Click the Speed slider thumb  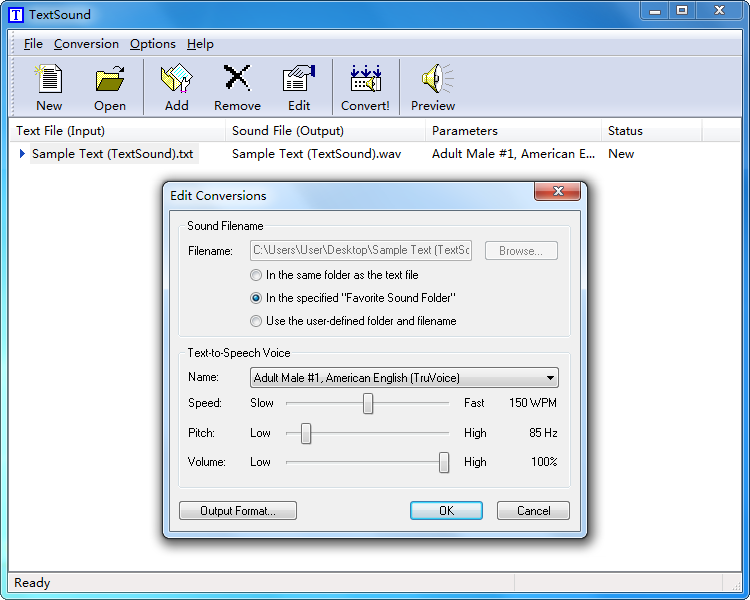pyautogui.click(x=368, y=403)
